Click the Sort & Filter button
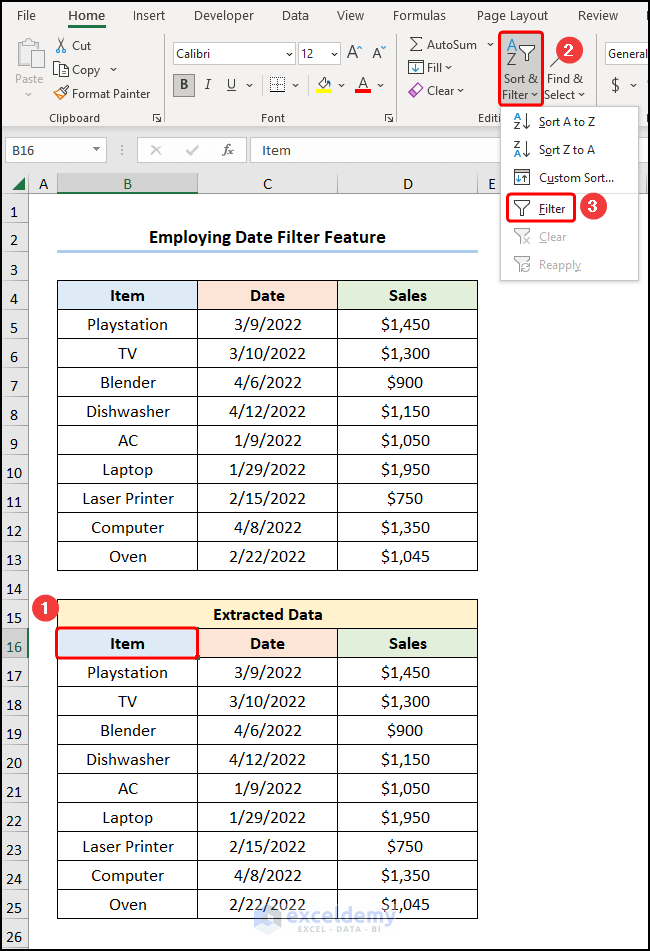Image resolution: width=650 pixels, height=951 pixels. pyautogui.click(x=520, y=68)
